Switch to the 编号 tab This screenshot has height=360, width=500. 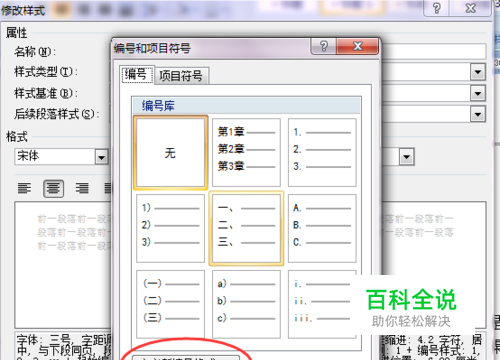click(x=136, y=75)
